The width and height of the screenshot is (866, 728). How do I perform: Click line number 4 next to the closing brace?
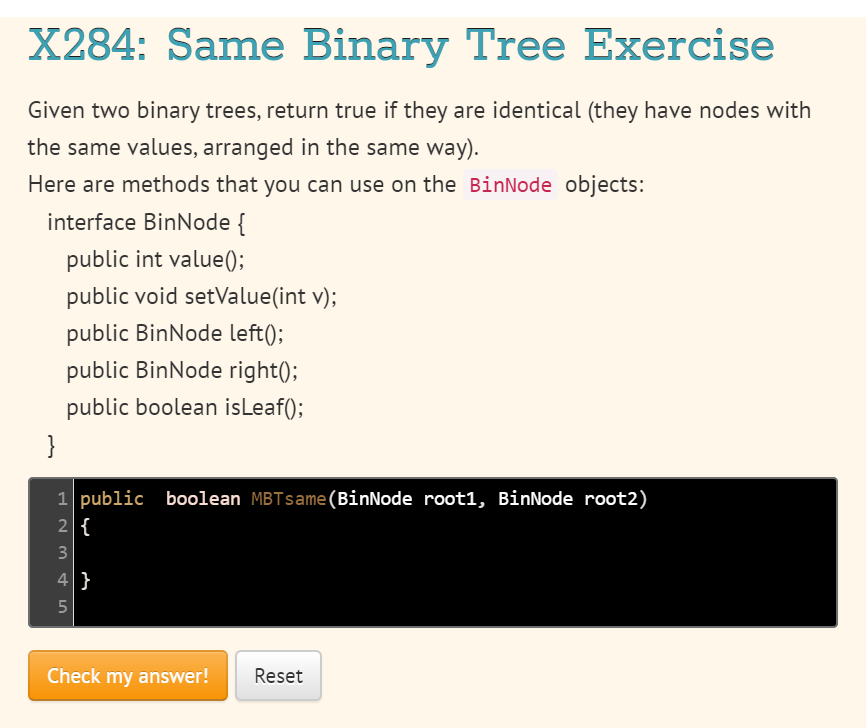62,579
